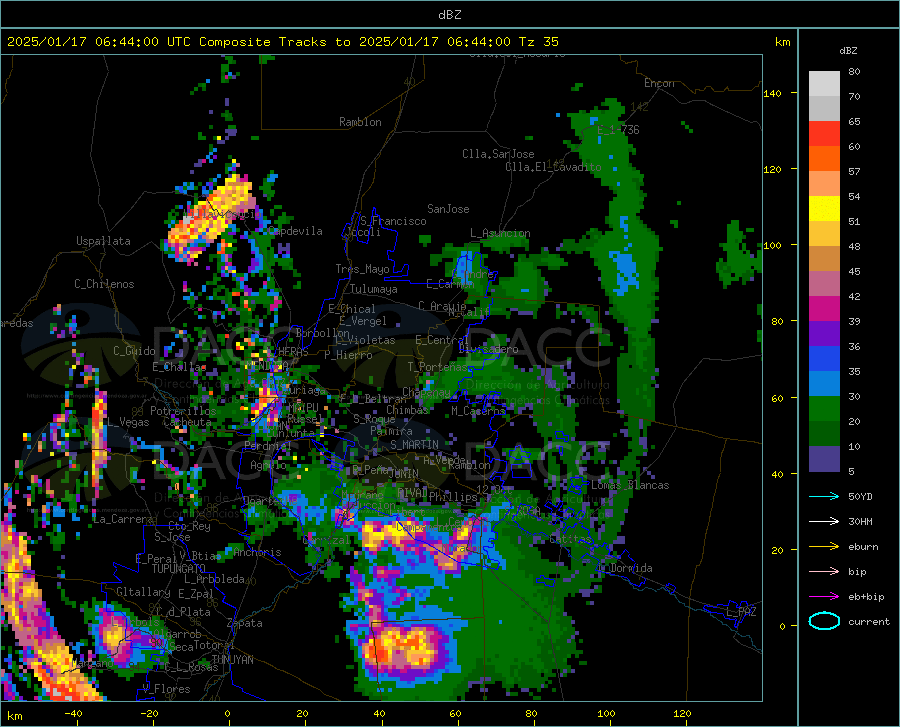Click the SanJose location label
900x727 pixels.
tap(448, 209)
